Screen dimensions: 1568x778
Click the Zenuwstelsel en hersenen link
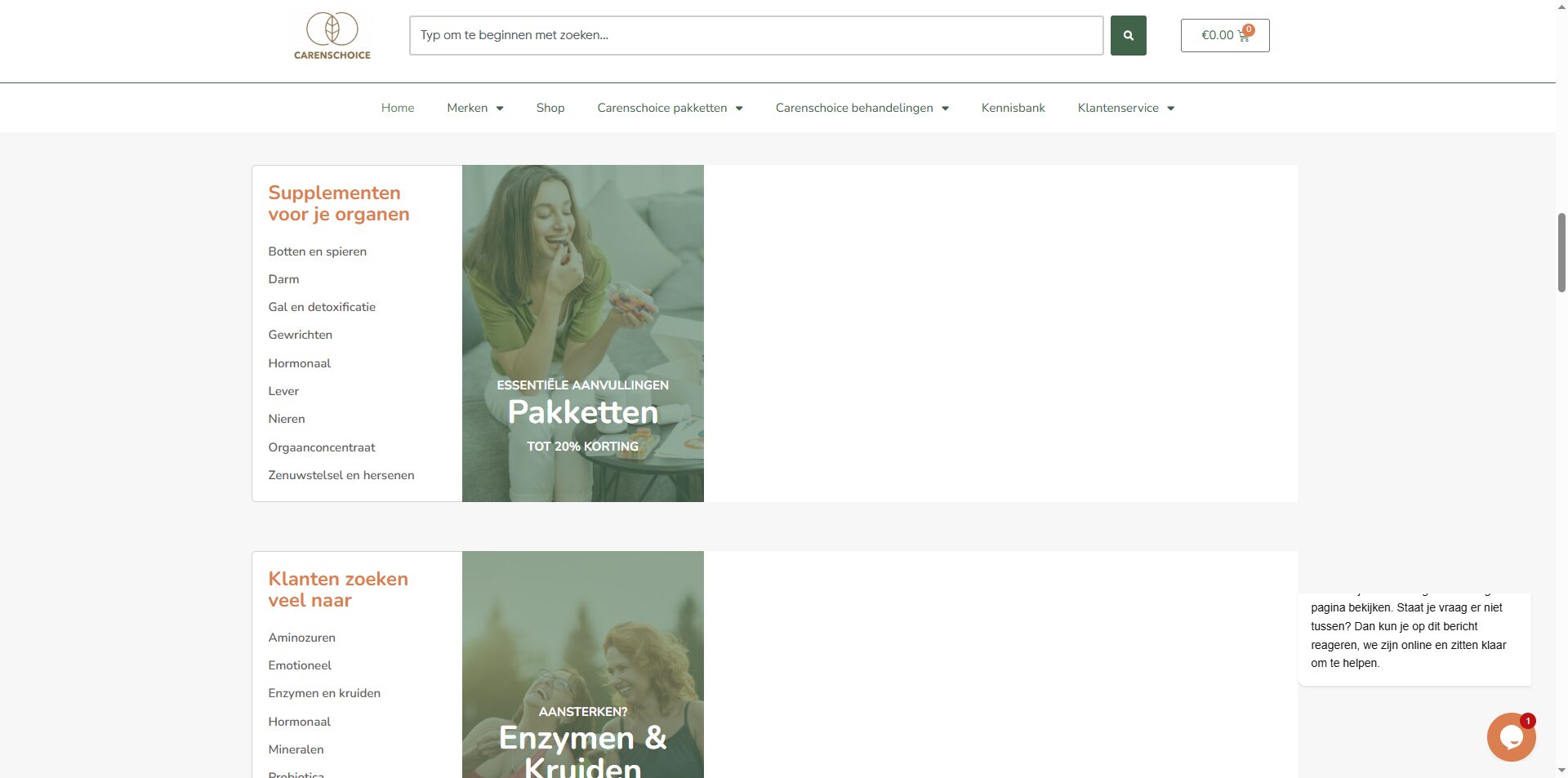(341, 475)
